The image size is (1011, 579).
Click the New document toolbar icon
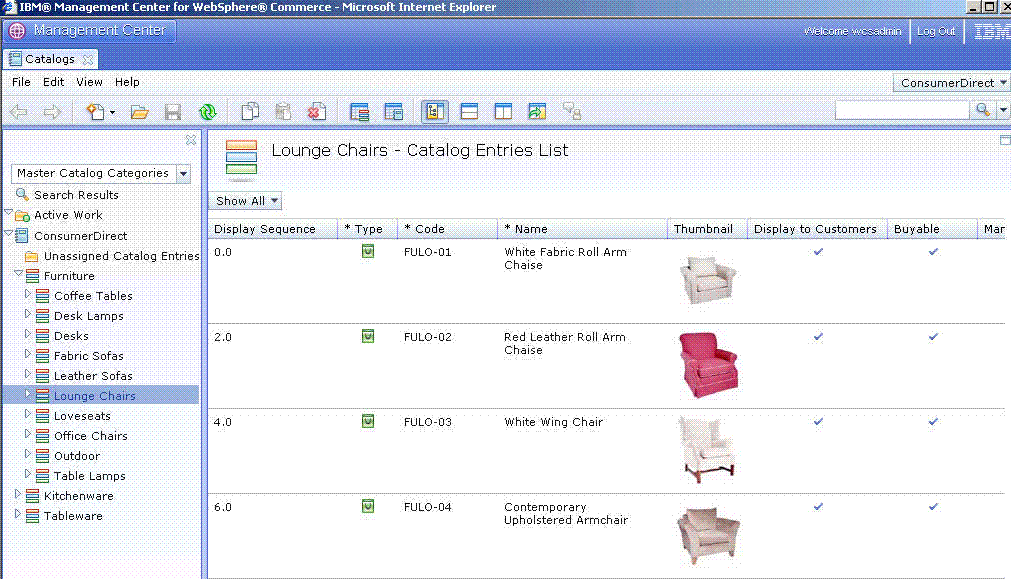[x=95, y=112]
